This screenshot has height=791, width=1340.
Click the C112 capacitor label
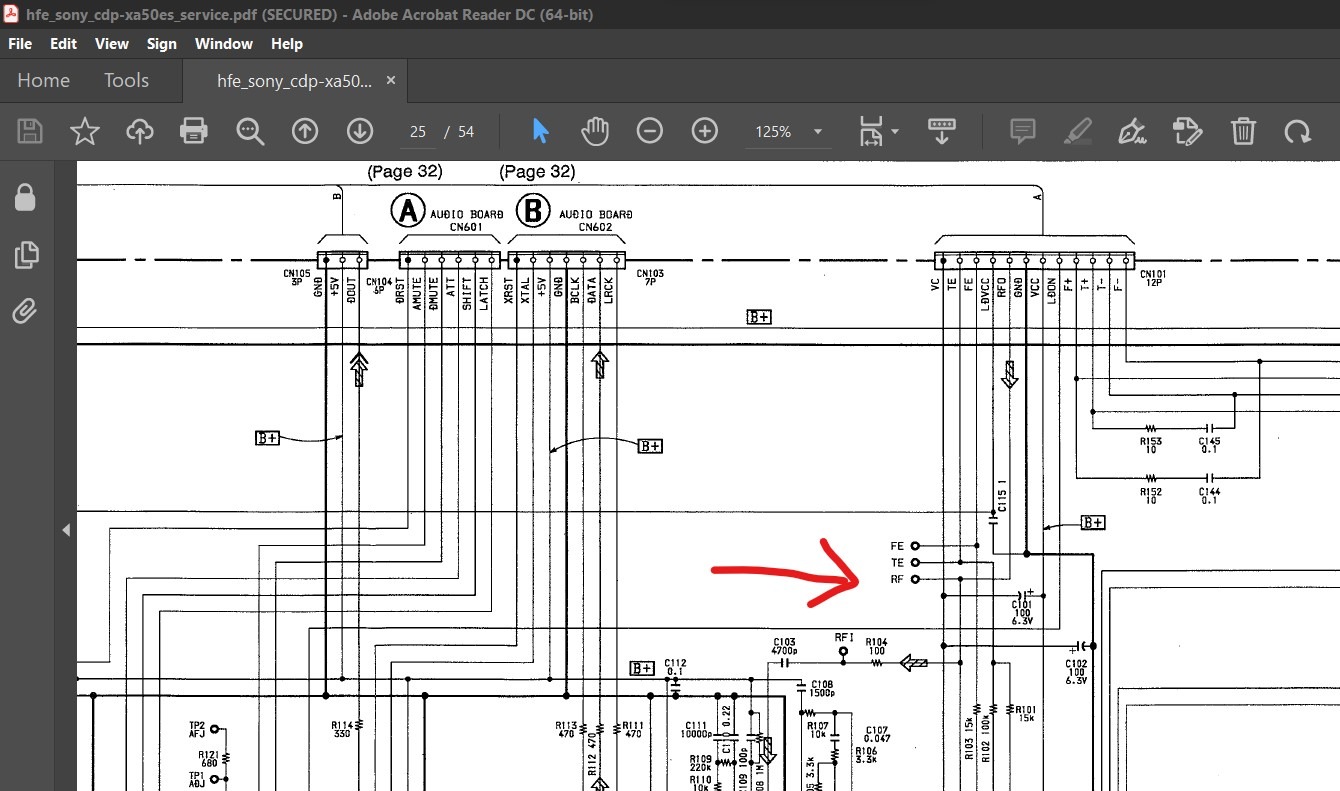coord(675,666)
